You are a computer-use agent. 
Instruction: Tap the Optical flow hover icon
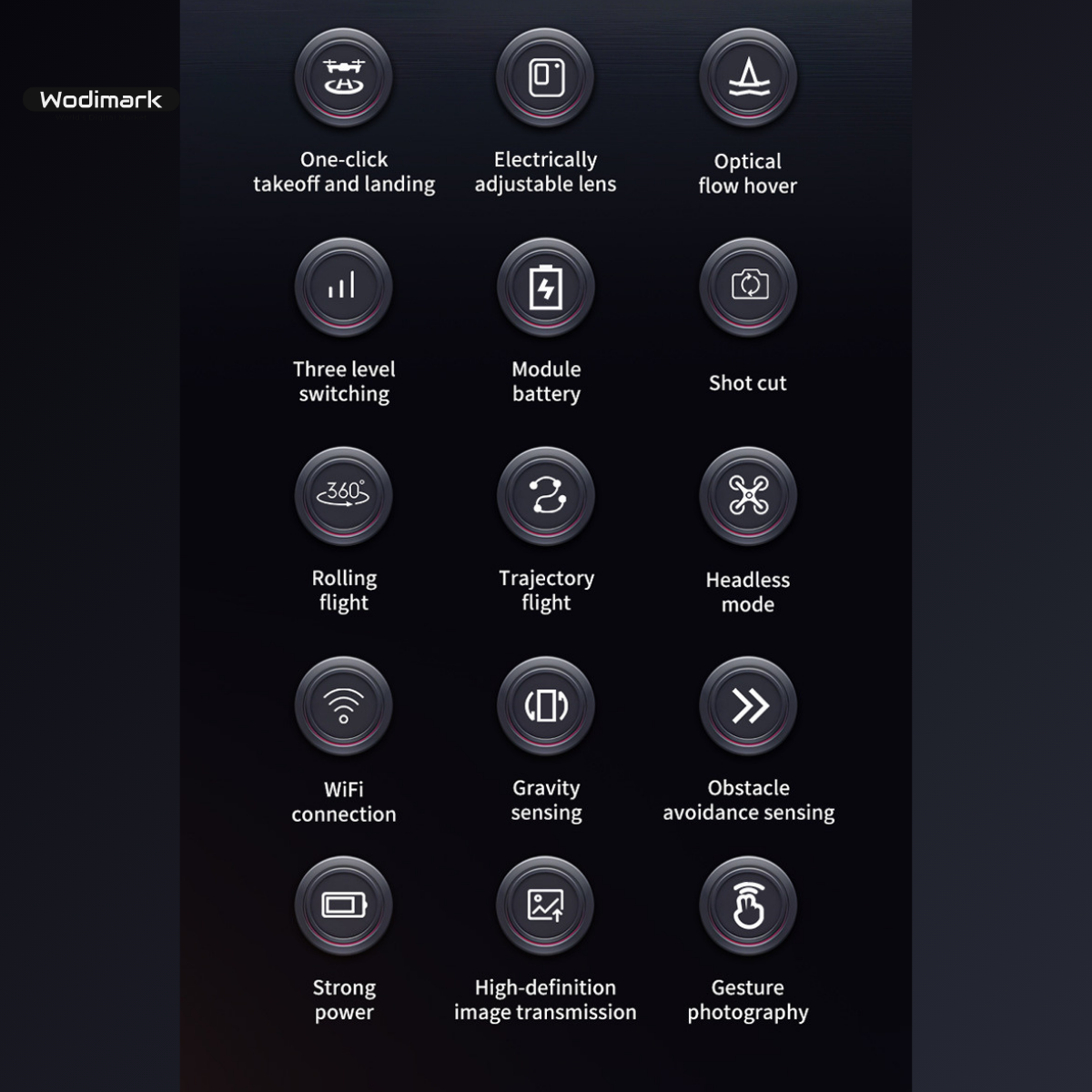pos(748,77)
